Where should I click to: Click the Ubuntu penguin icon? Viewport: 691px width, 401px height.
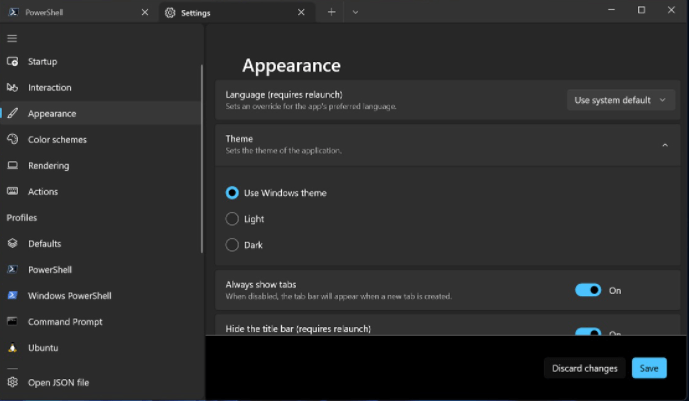[x=12, y=347]
